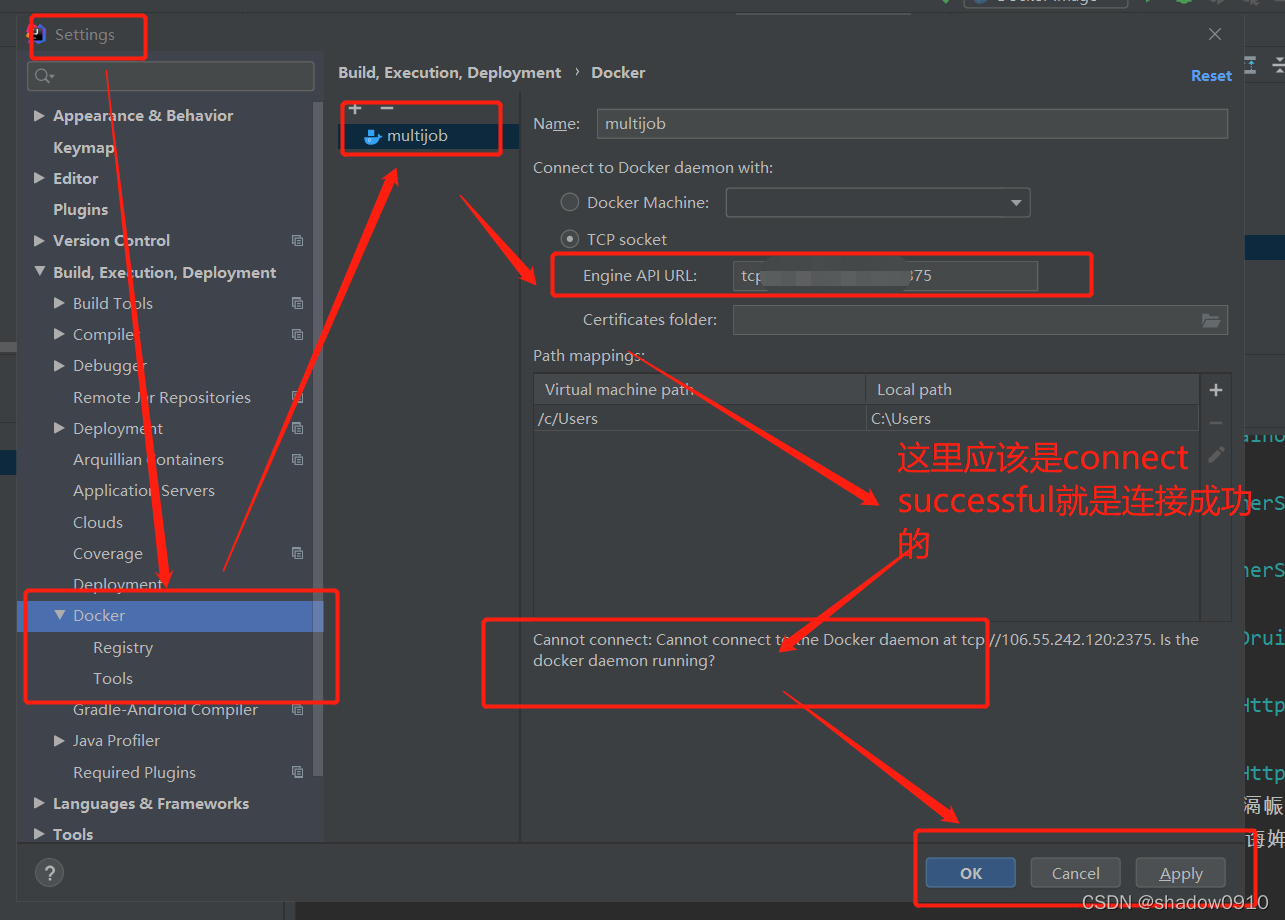Click the settings search box
Image resolution: width=1285 pixels, height=920 pixels.
point(171,76)
